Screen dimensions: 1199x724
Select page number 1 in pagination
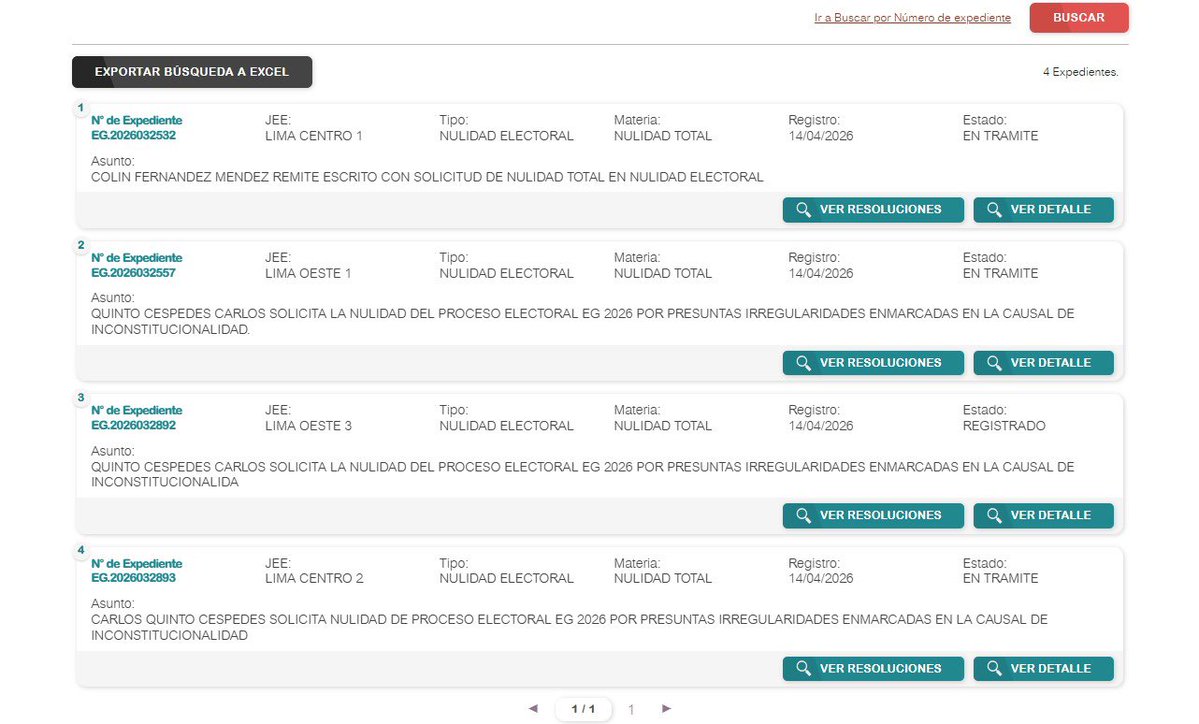[x=631, y=709]
